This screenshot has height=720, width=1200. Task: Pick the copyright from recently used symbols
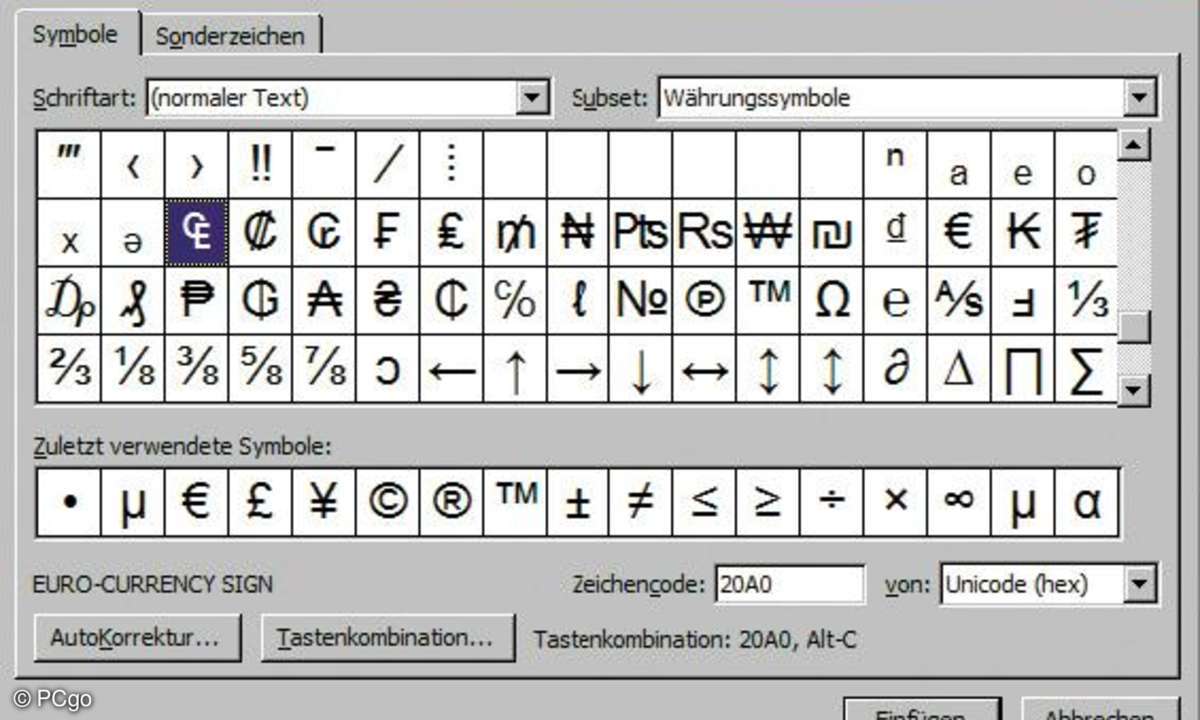coord(388,502)
